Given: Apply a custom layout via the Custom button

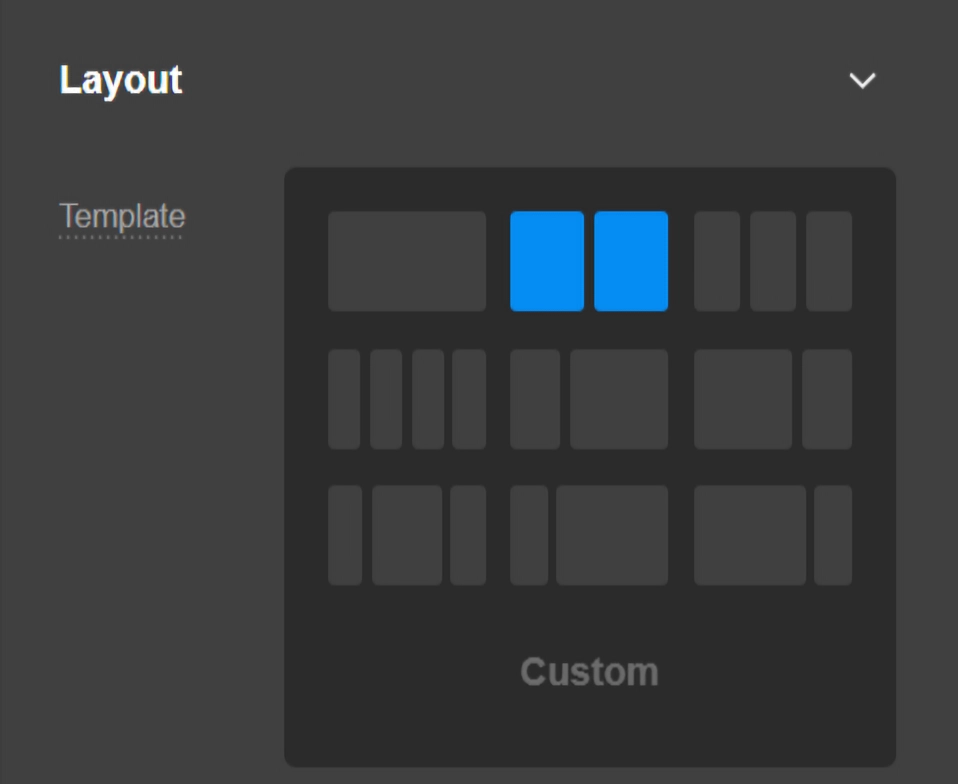Looking at the screenshot, I should (588, 672).
